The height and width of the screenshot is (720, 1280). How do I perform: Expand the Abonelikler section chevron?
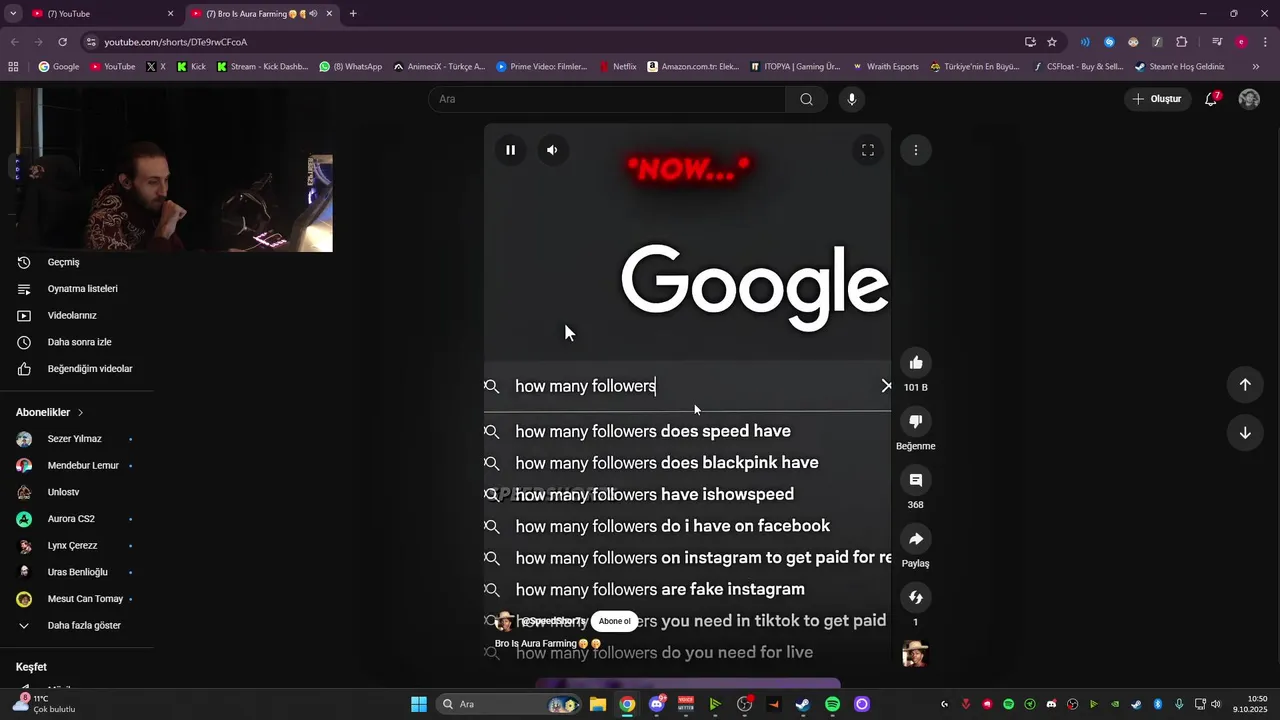point(81,412)
